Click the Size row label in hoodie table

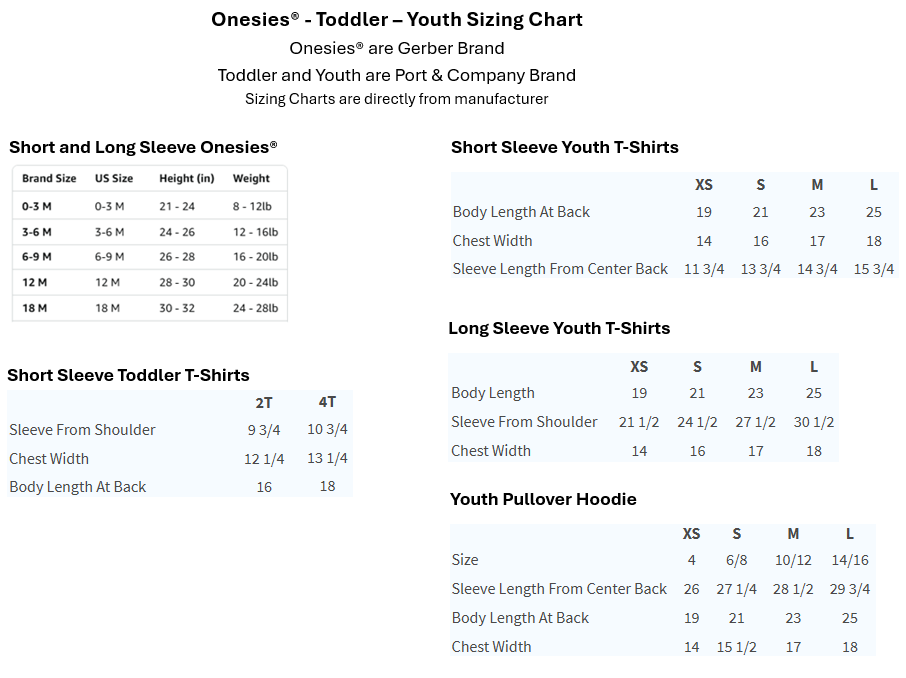pos(465,561)
